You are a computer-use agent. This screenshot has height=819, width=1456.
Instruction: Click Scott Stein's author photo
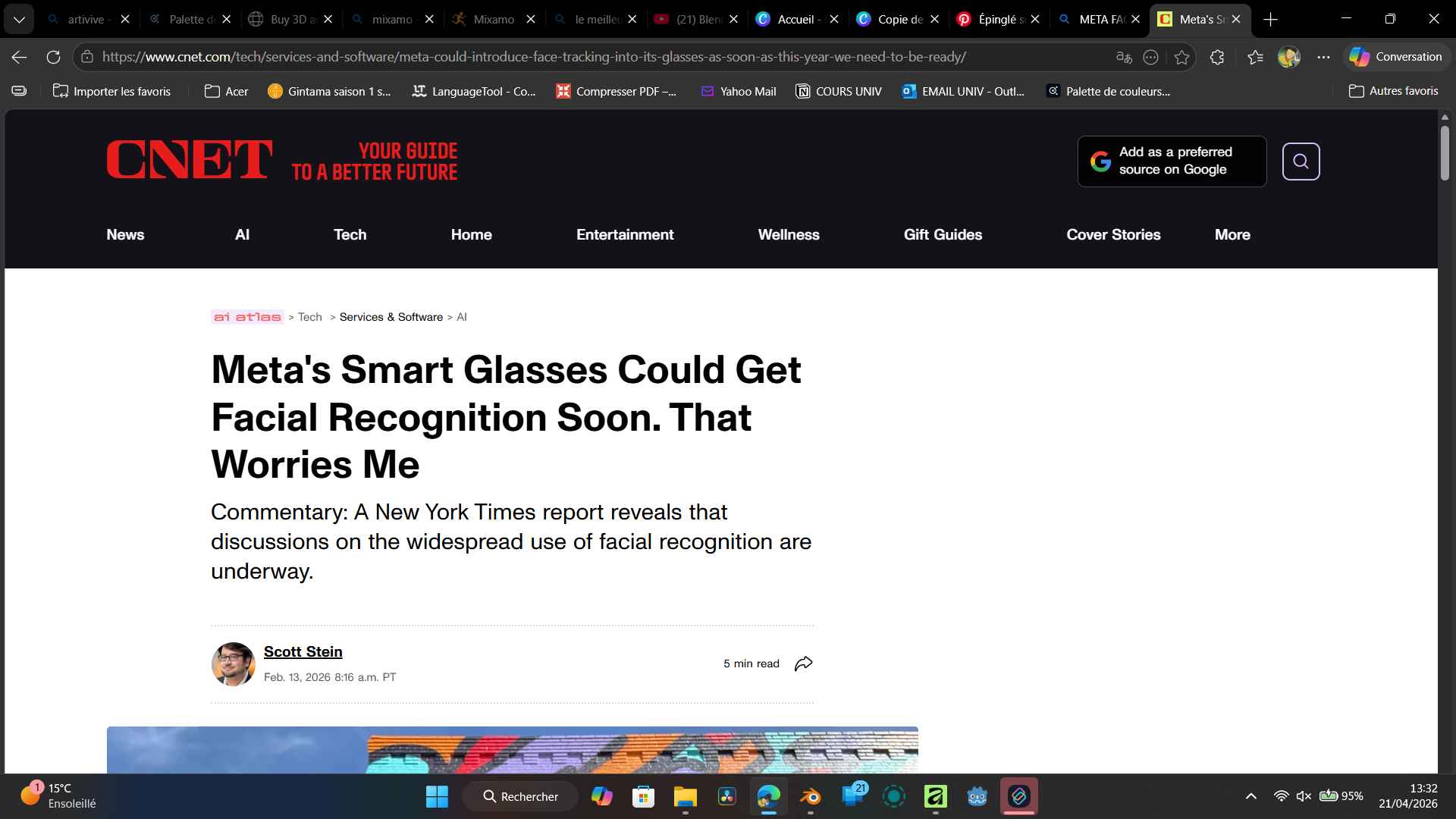pos(233,664)
